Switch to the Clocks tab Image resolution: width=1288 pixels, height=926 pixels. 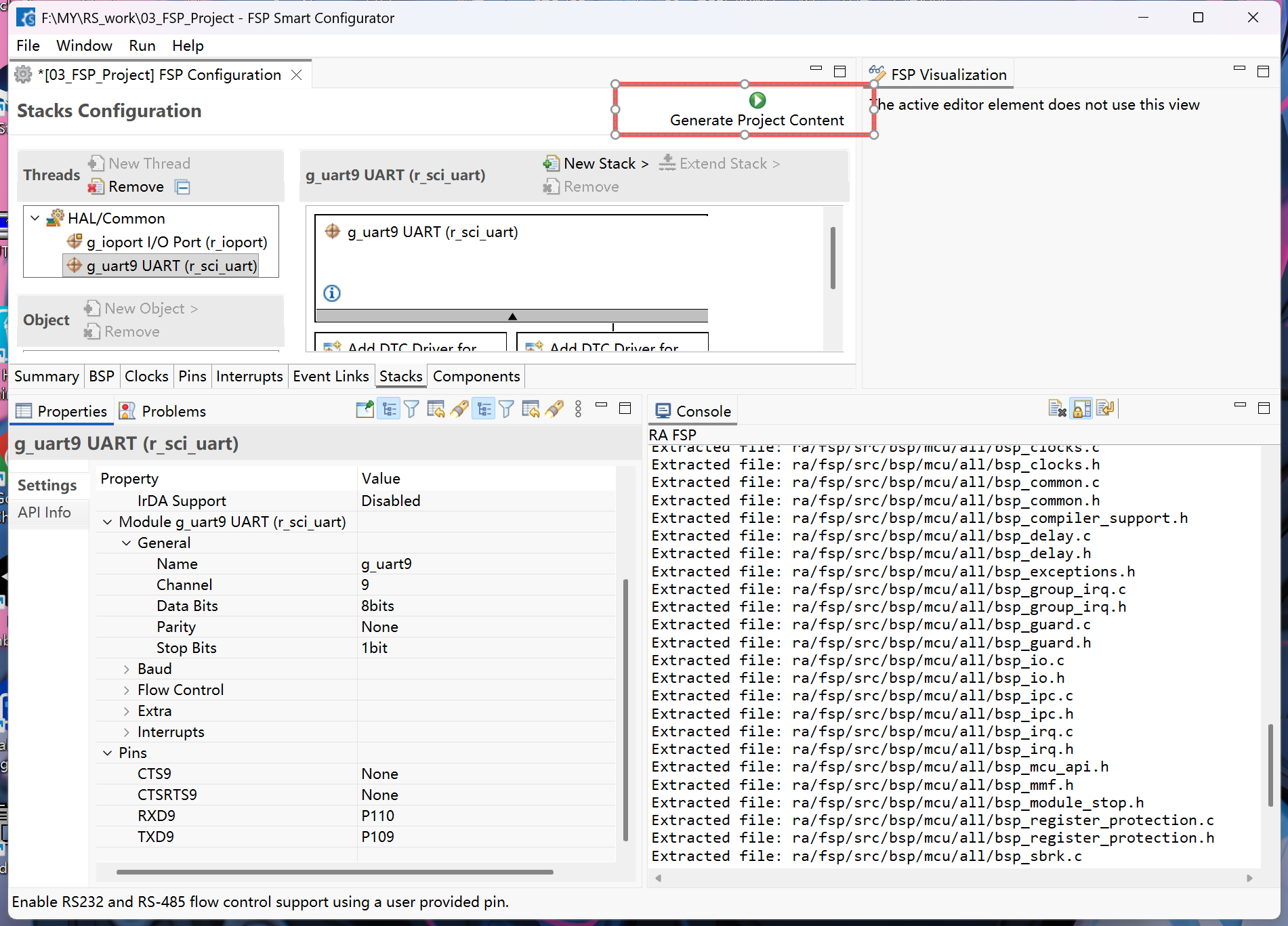click(146, 376)
